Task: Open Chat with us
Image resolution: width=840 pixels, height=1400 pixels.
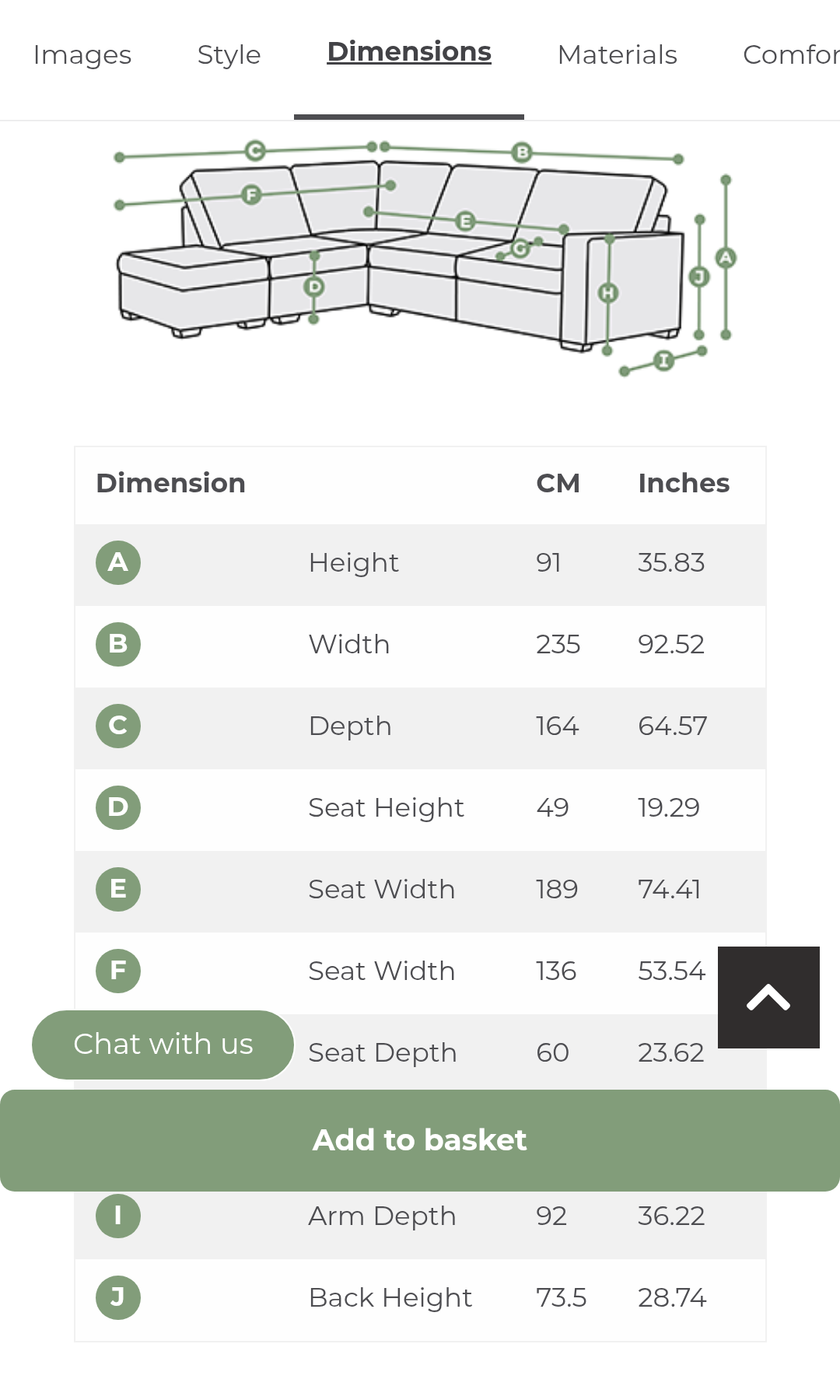Action: (163, 1045)
